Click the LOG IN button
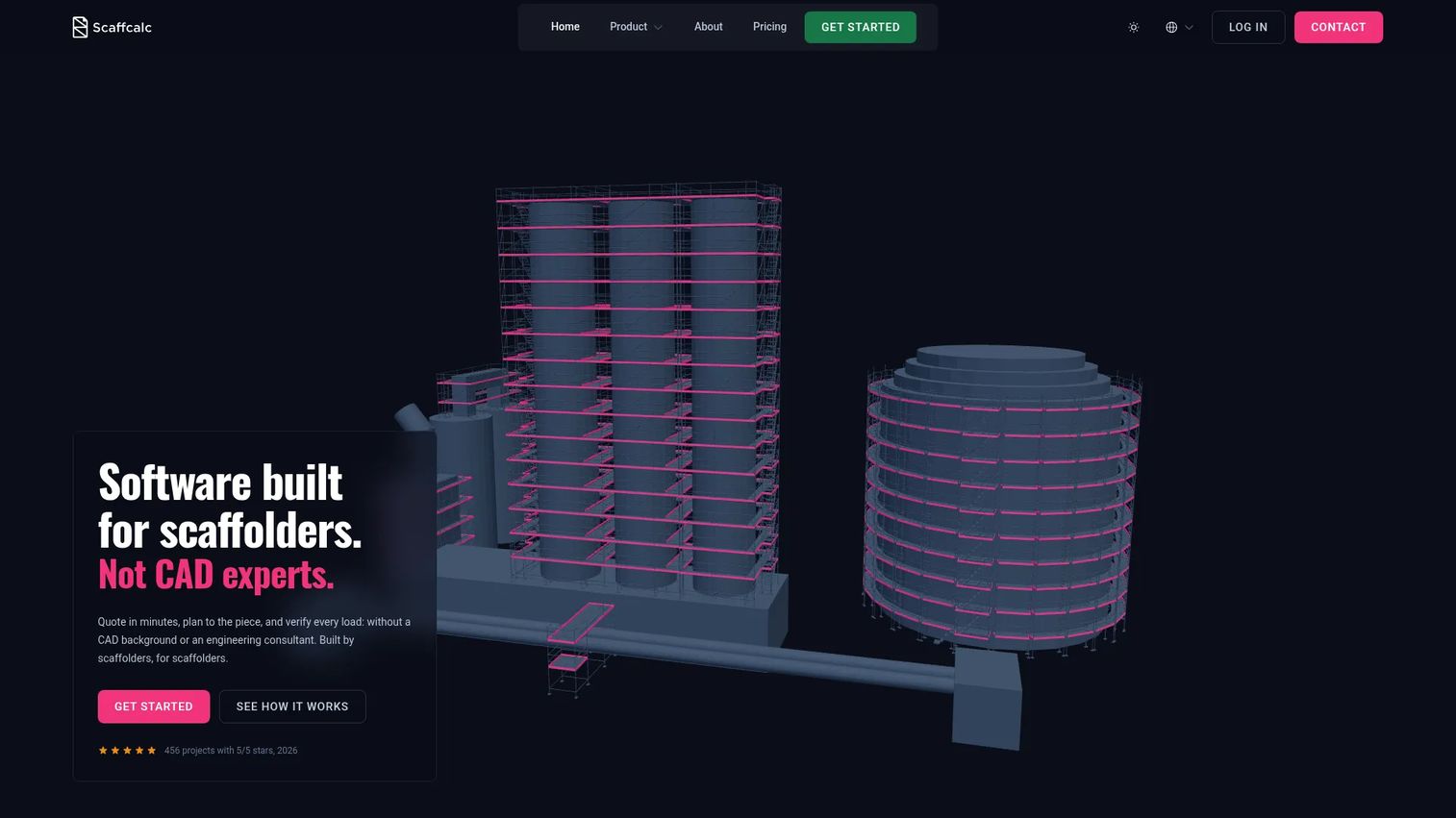This screenshot has height=818, width=1456. 1248,27
